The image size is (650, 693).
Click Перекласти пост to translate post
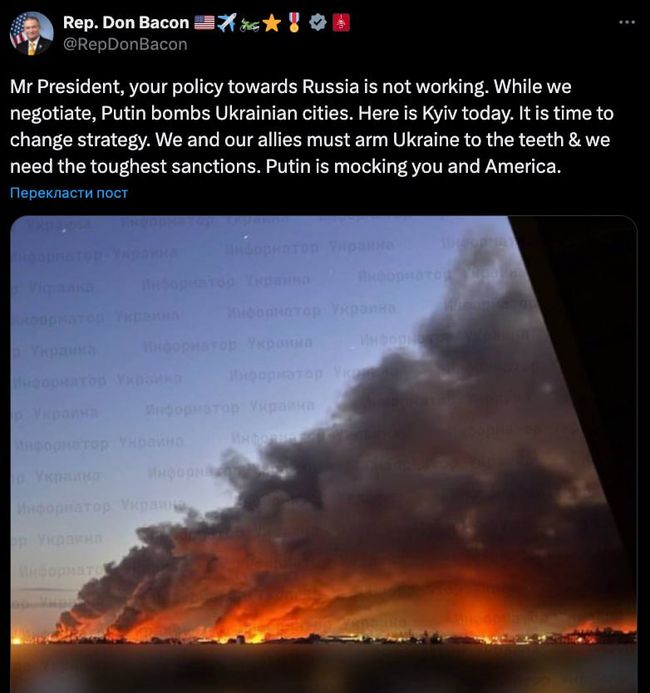(x=68, y=193)
